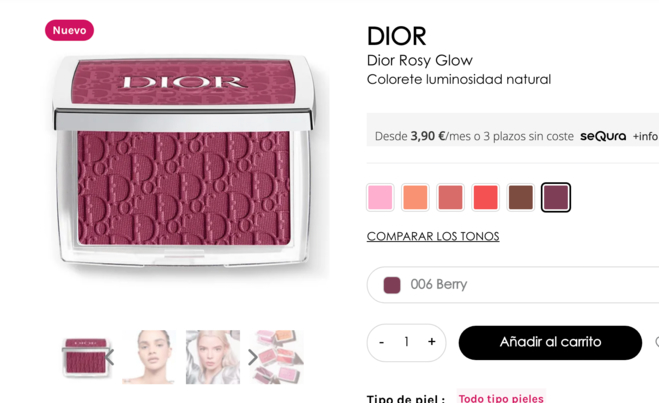This screenshot has height=403, width=659.
Task: Pick the dusty rose shade swatch
Action: click(451, 197)
